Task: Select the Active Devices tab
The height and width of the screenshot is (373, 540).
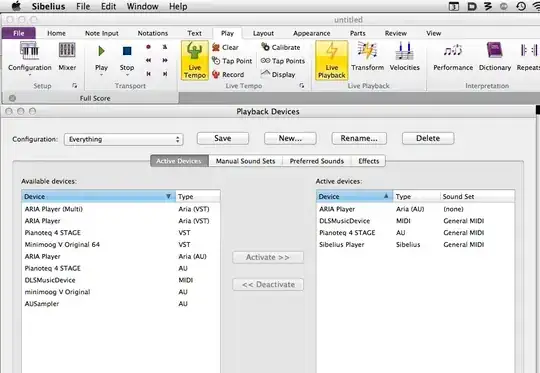Action: [x=179, y=161]
